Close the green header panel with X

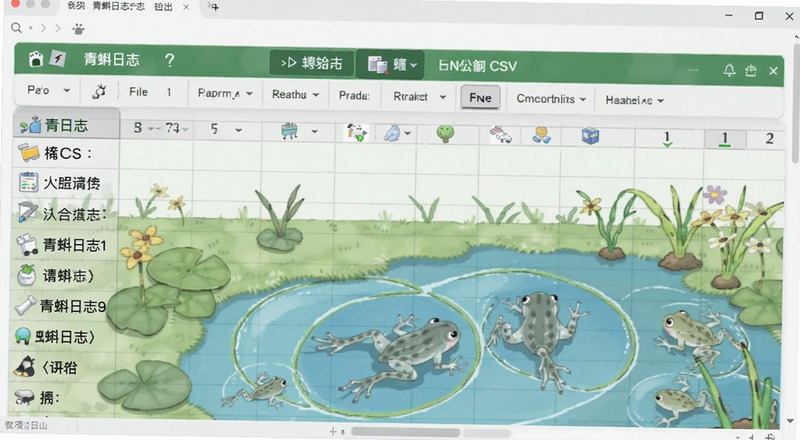click(773, 71)
